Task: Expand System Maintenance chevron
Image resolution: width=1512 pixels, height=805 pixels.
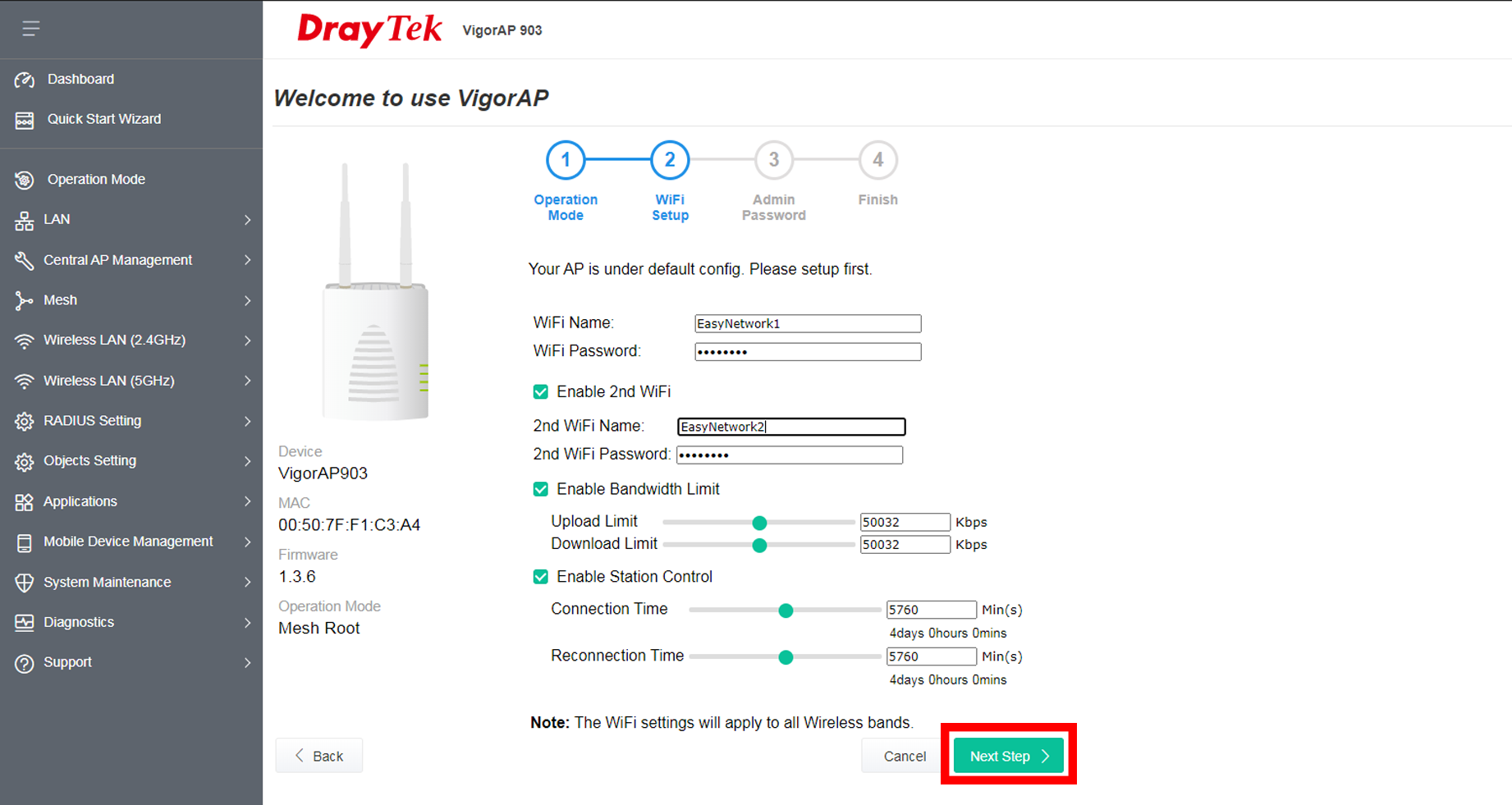Action: (x=247, y=583)
